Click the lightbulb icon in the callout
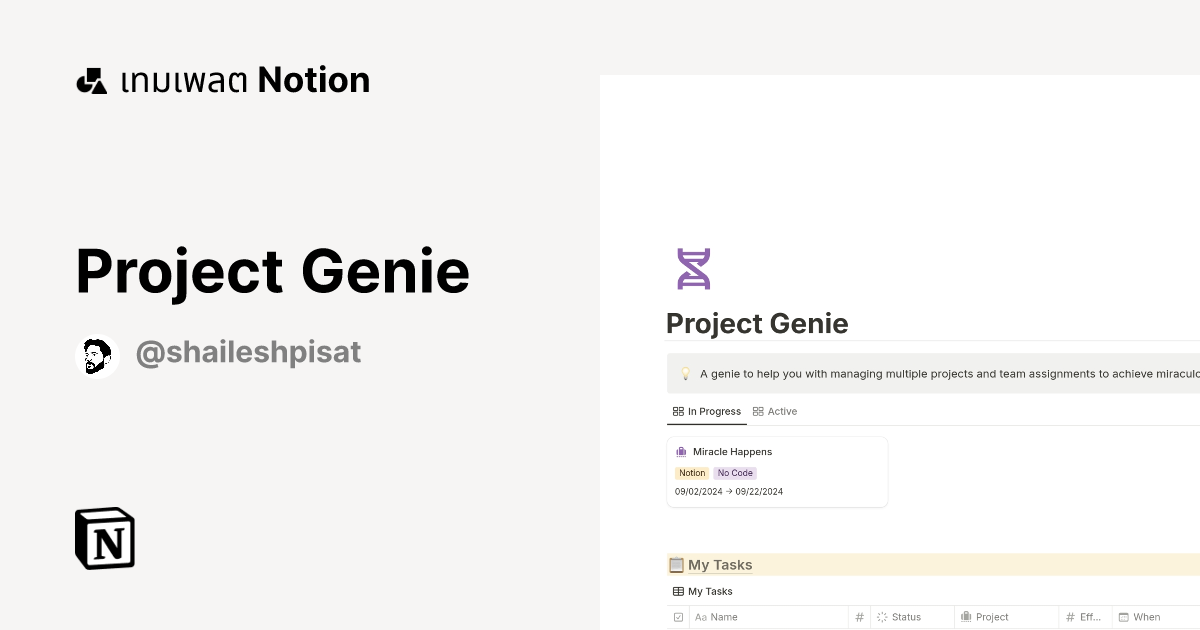The width and height of the screenshot is (1200, 630). tap(684, 373)
